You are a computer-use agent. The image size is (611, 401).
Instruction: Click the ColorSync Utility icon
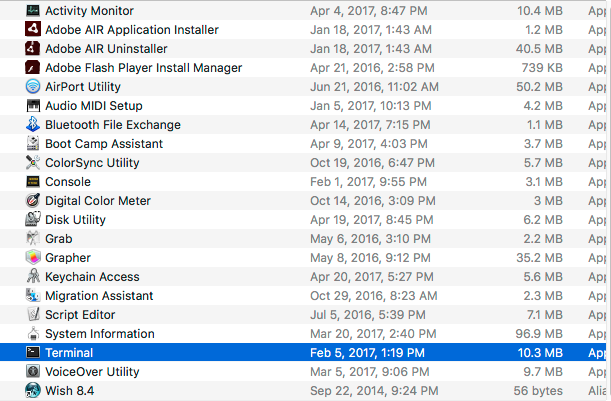(x=33, y=162)
